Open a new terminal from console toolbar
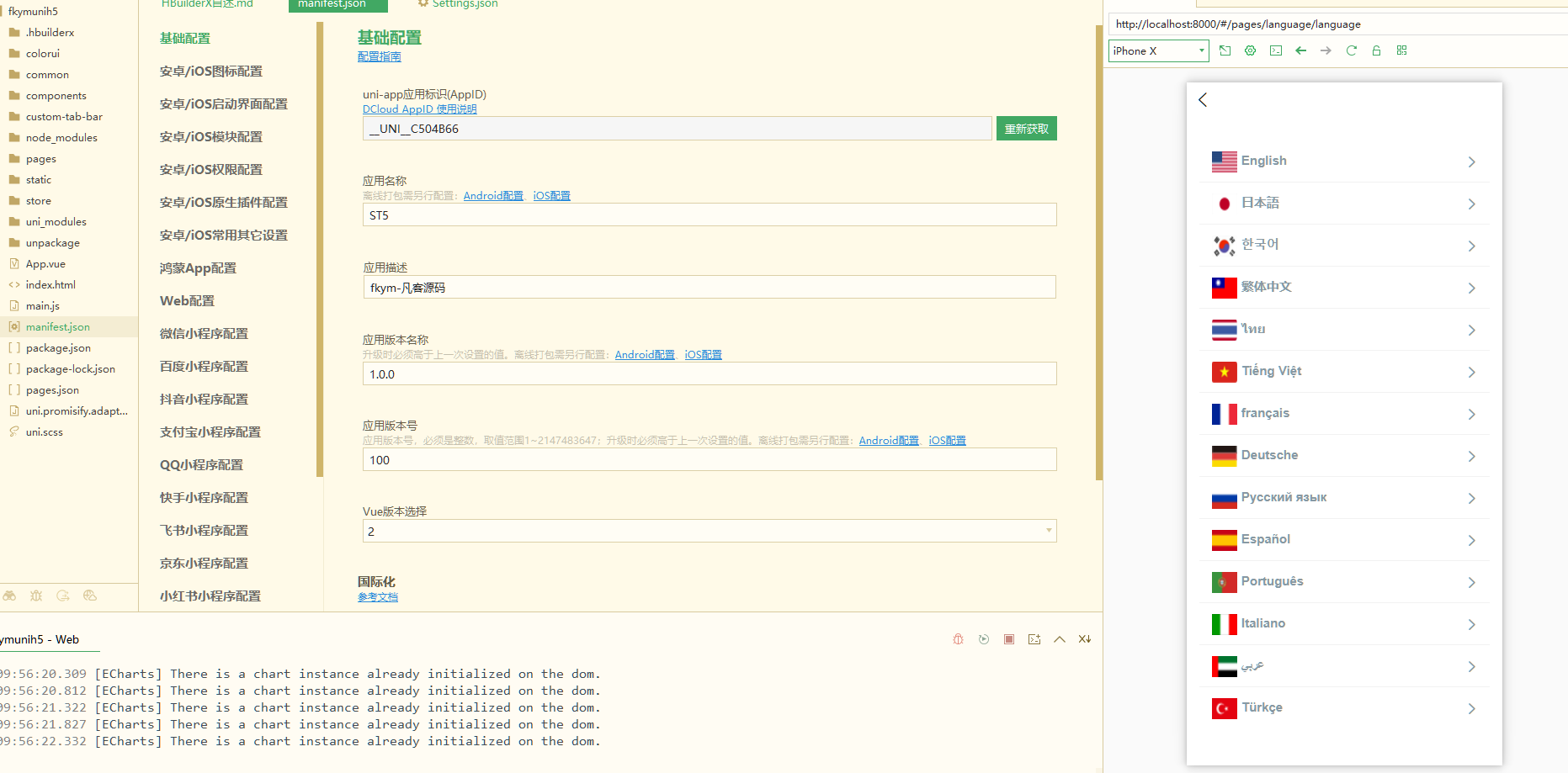Screen dimensions: 1568x773 click(1034, 639)
